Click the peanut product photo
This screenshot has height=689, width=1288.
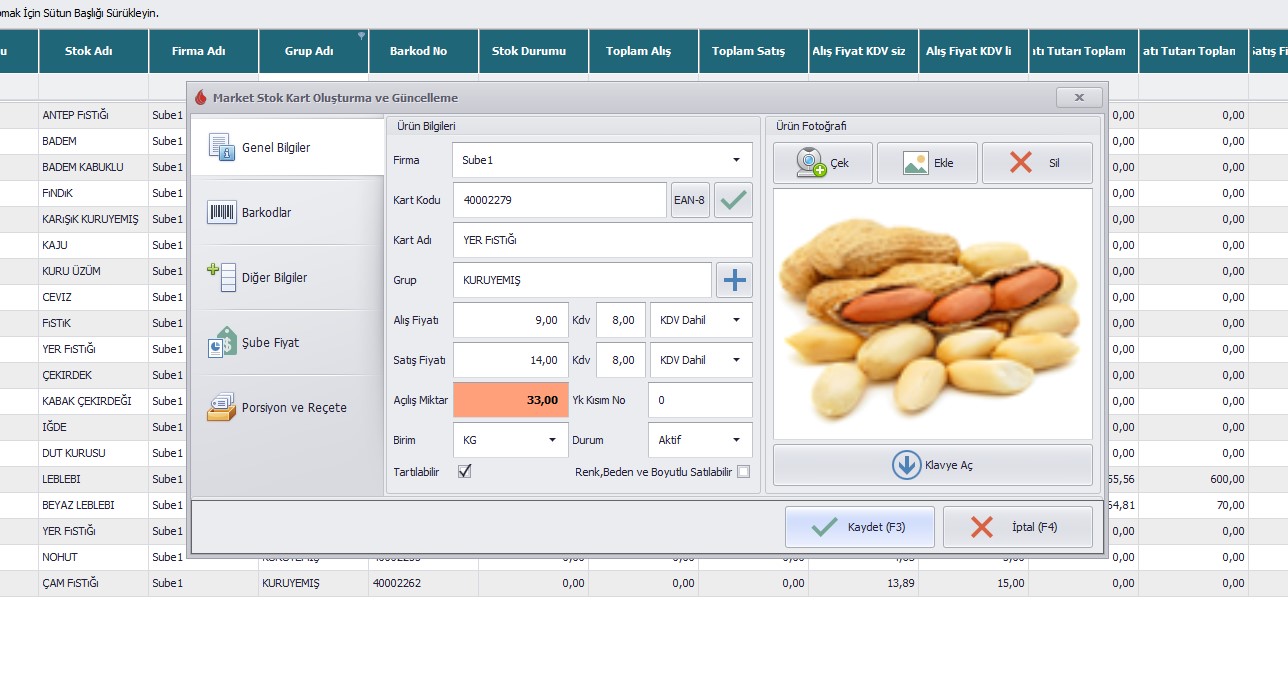pos(932,314)
